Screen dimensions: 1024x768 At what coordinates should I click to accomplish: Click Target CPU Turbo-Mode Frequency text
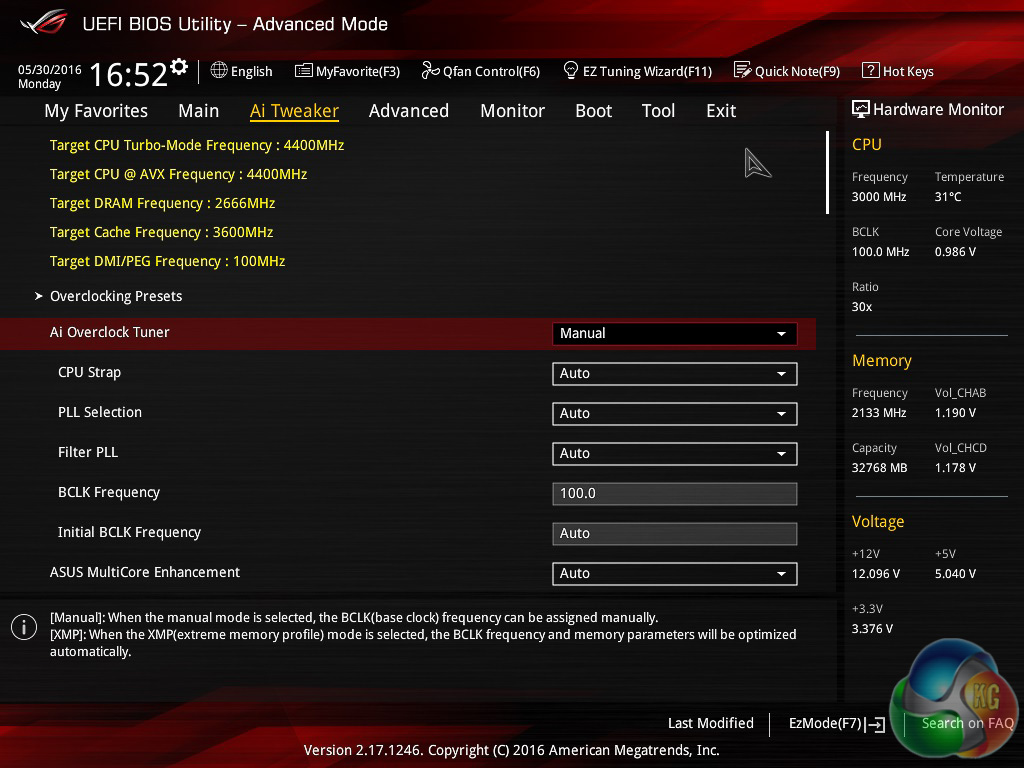coord(197,146)
